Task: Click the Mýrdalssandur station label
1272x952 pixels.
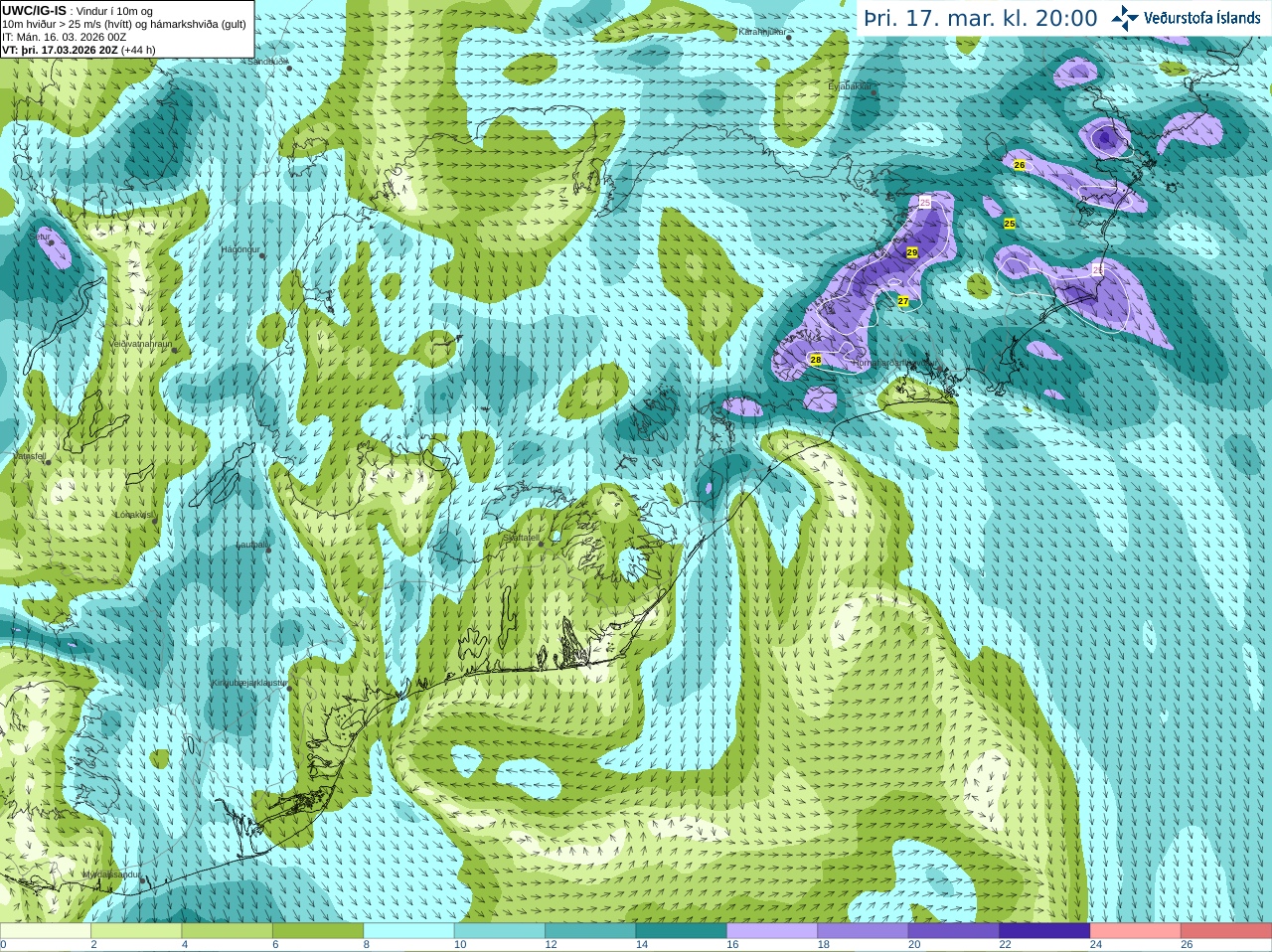Action: click(x=113, y=874)
